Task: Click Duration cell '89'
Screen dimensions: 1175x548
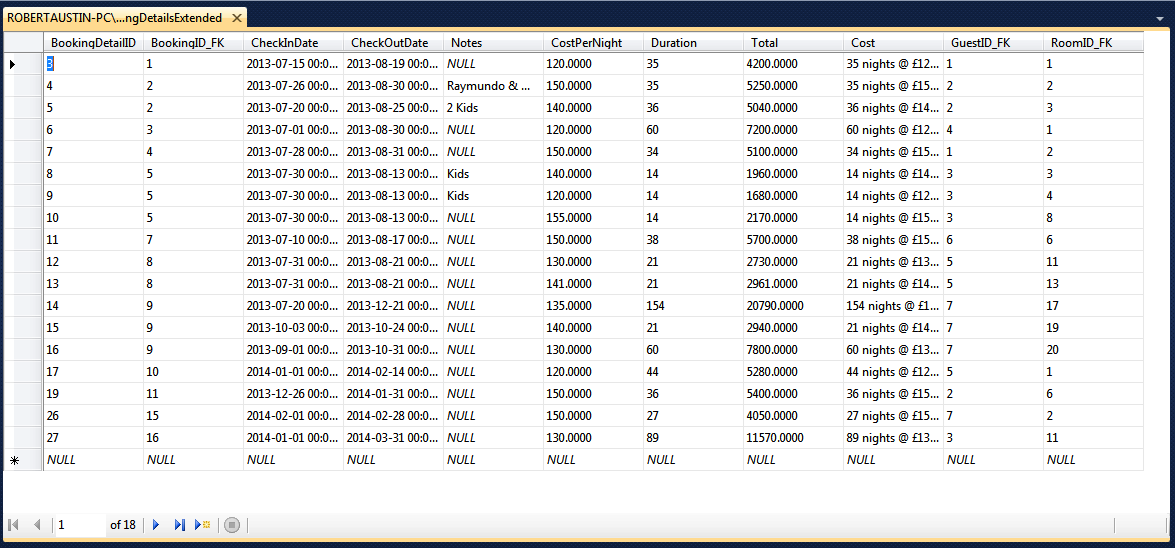Action: tap(693, 438)
